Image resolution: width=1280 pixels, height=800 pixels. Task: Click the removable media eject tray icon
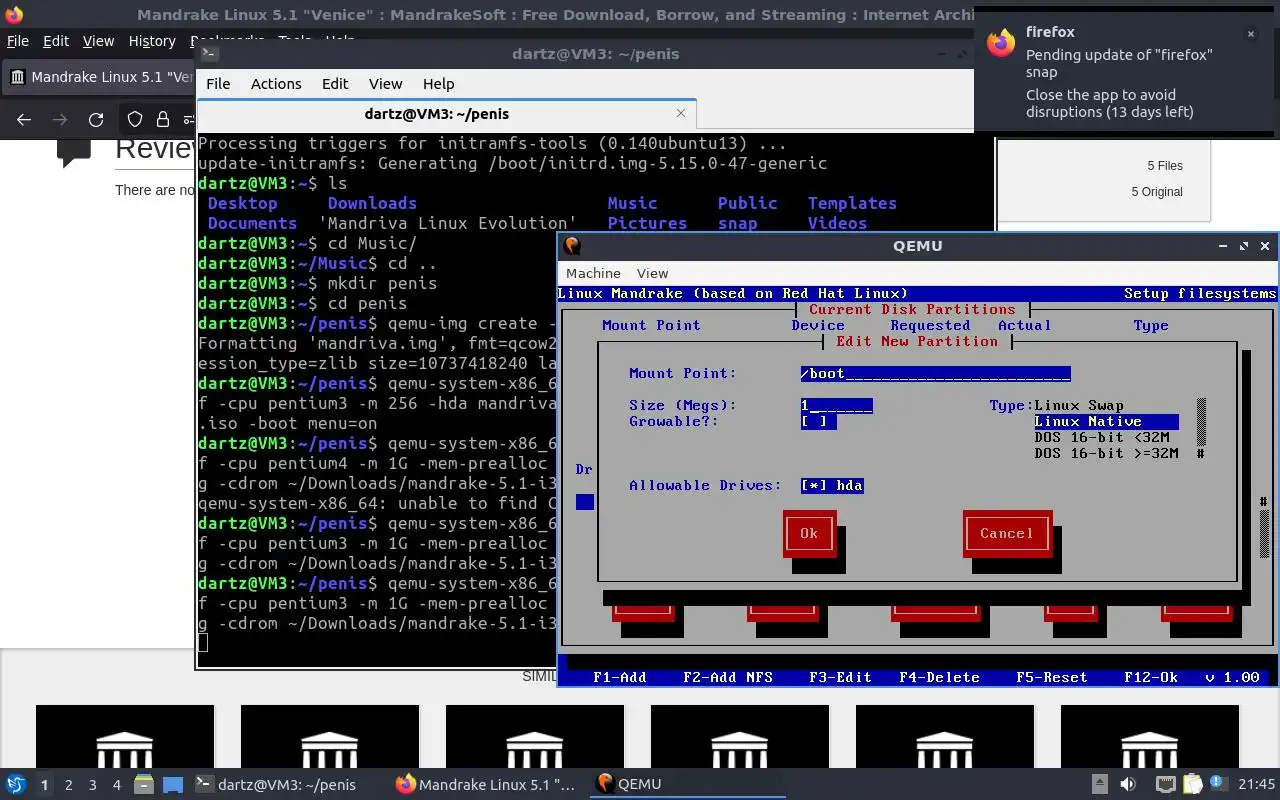click(x=1099, y=784)
